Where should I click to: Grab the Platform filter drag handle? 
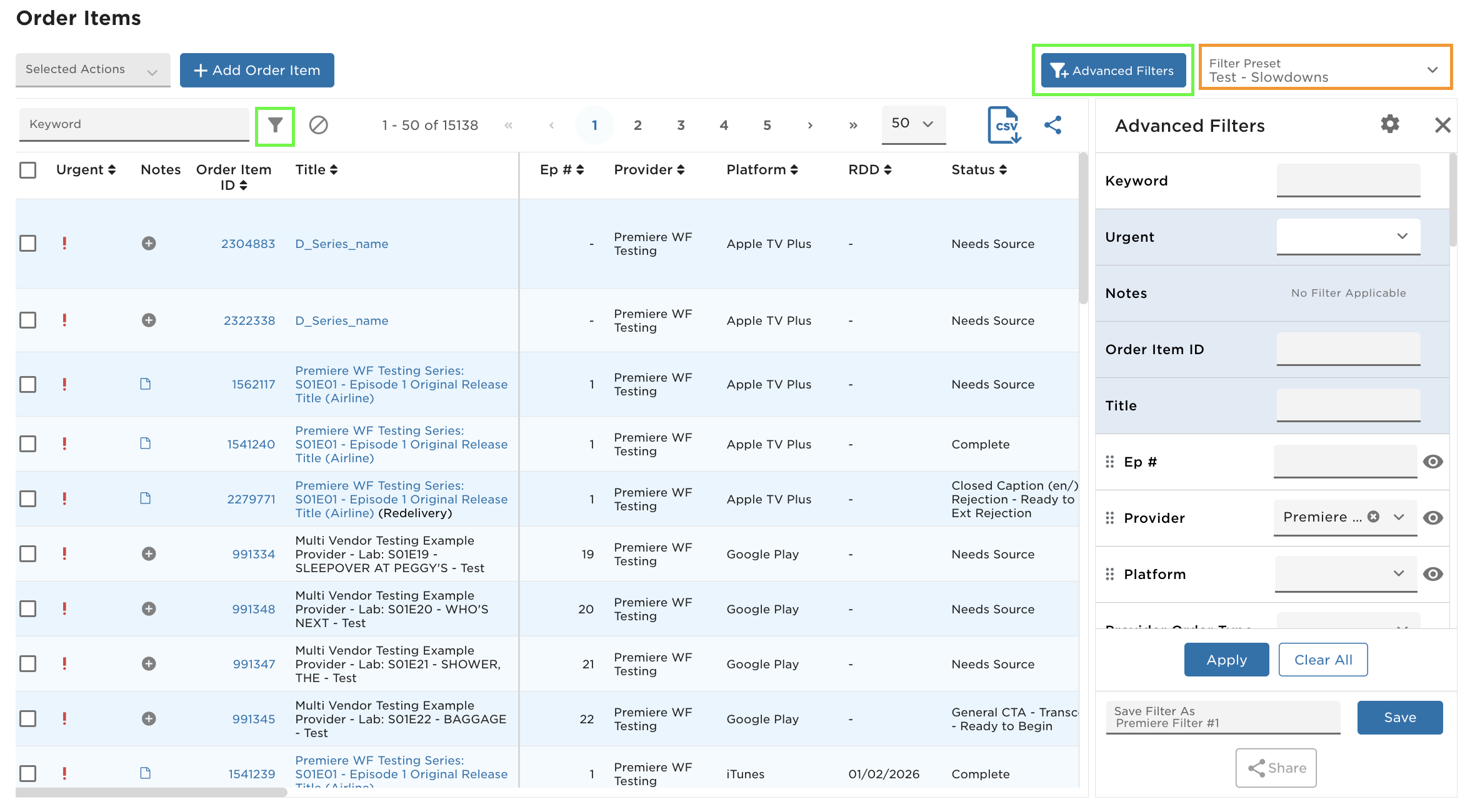(x=1110, y=574)
